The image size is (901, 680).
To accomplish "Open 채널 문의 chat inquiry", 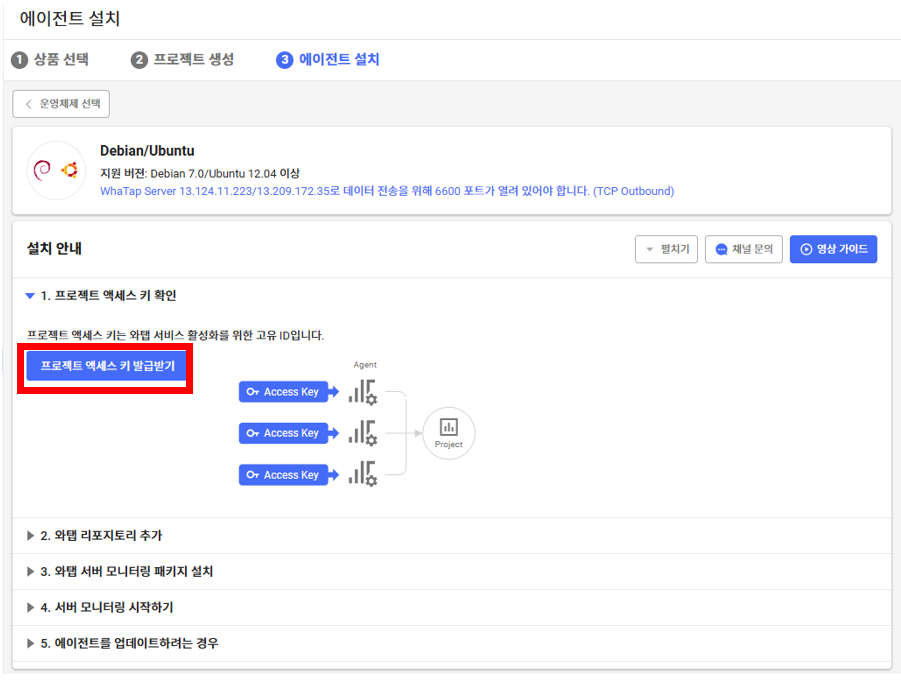I will pos(744,249).
